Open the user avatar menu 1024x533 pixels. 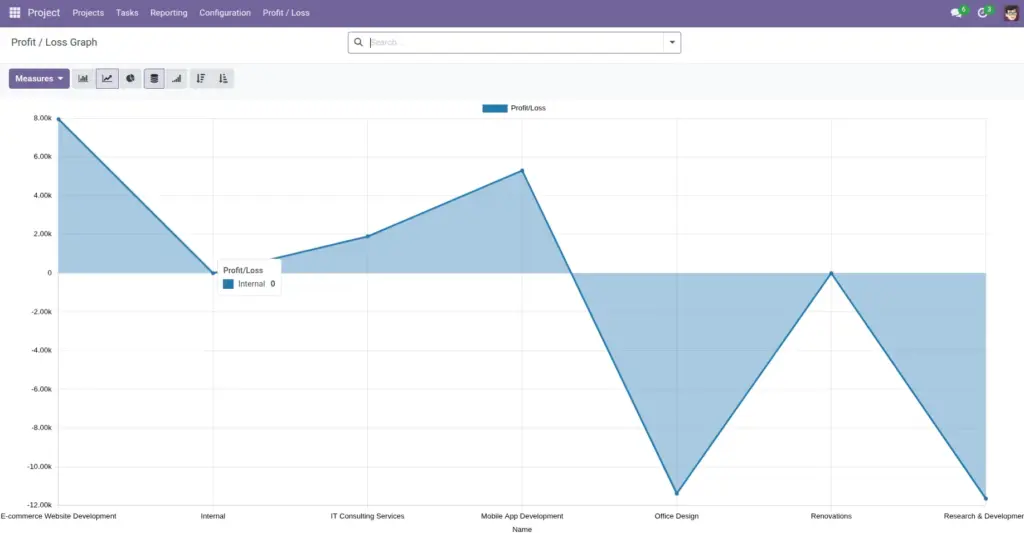[1011, 12]
